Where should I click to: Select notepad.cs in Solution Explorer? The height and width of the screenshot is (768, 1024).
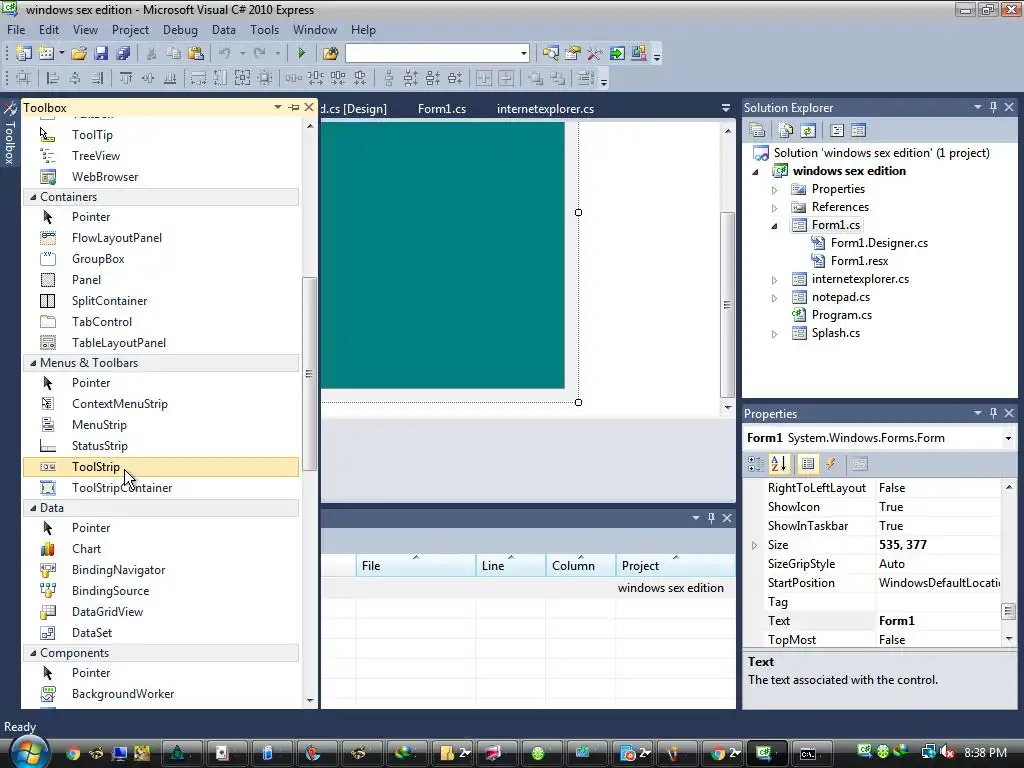[840, 297]
